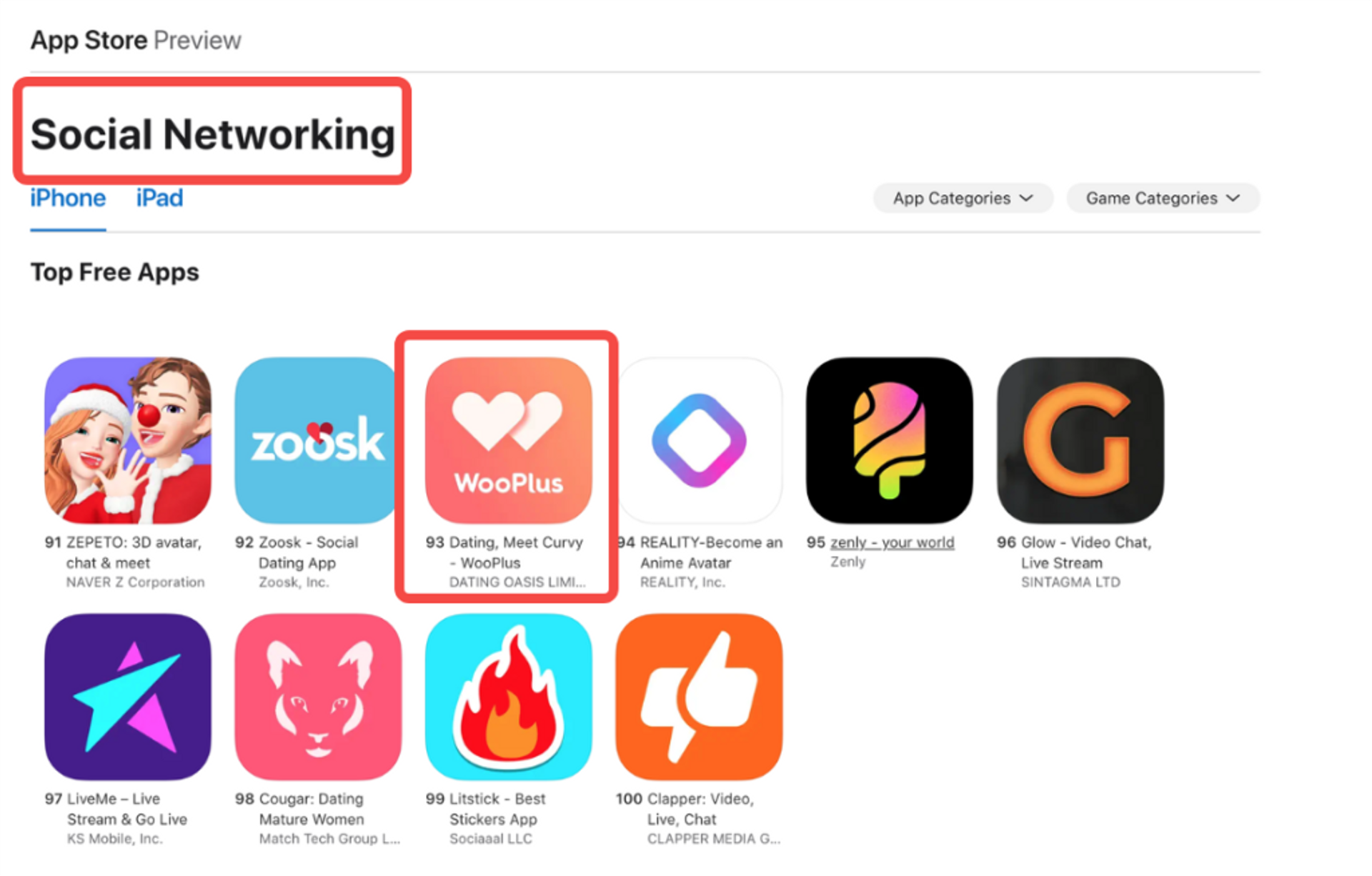Screen dimensions: 1372x876
Task: Switch to the iPad tab
Action: [x=159, y=198]
